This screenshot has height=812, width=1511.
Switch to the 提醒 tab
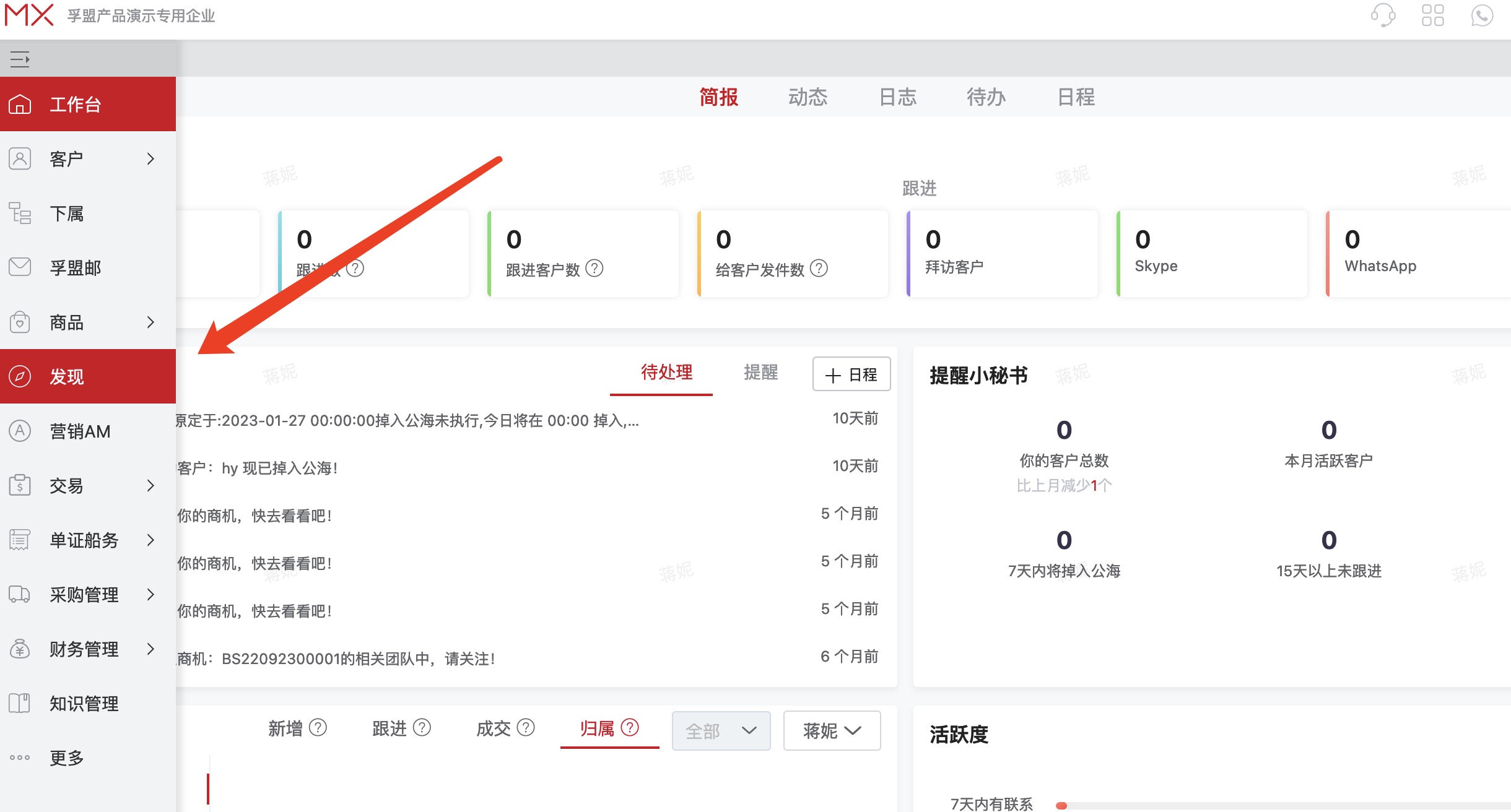761,373
